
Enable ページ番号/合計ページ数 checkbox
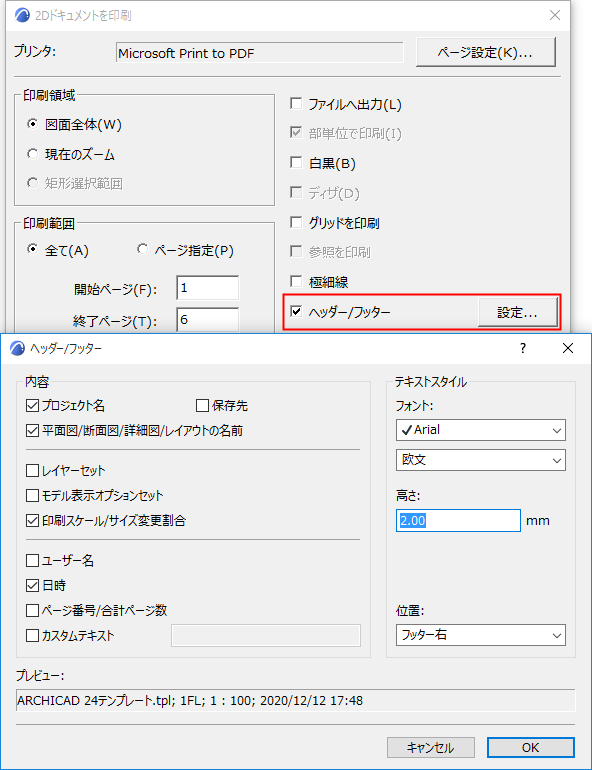point(32,610)
